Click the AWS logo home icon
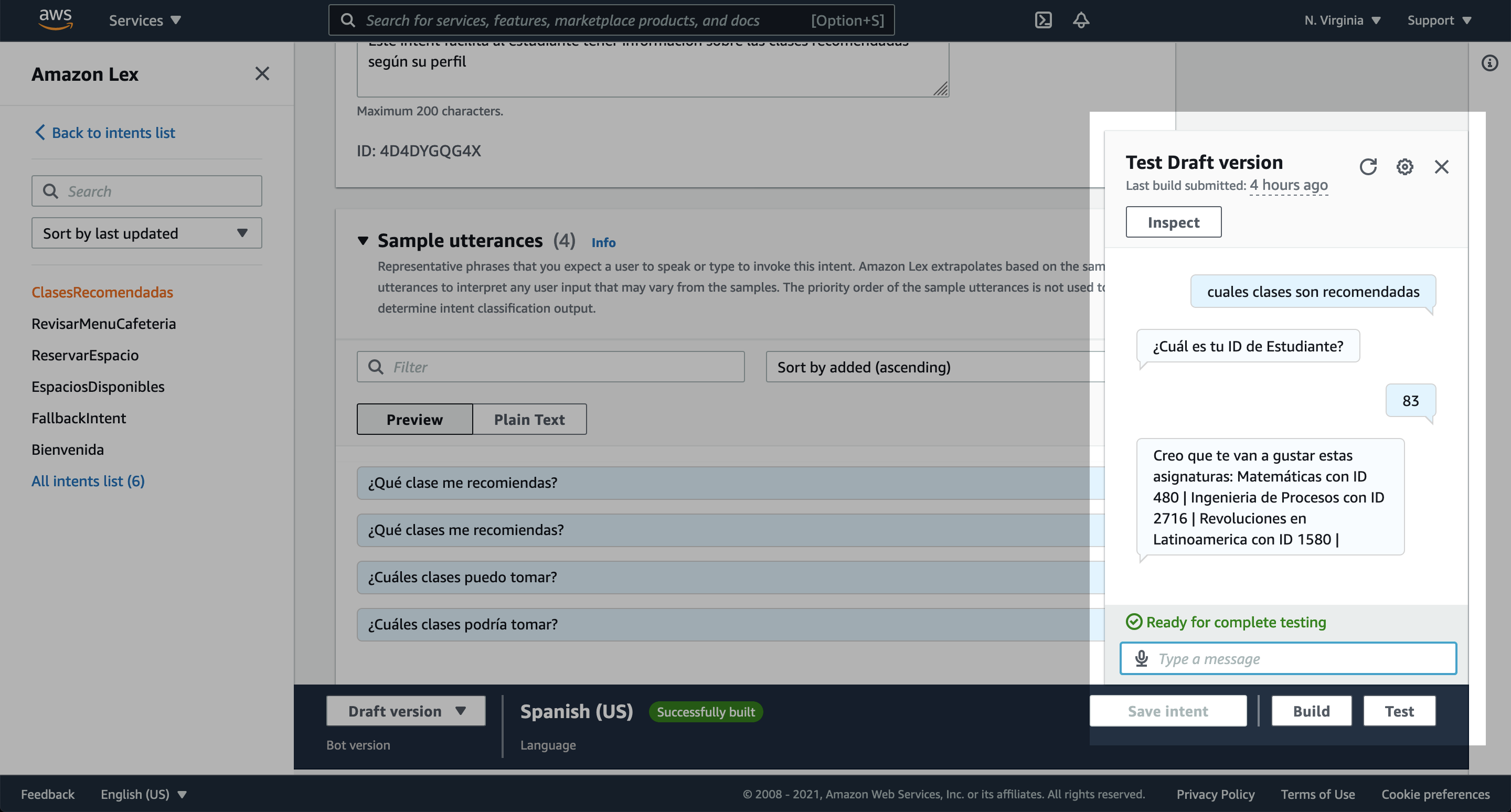 click(55, 20)
